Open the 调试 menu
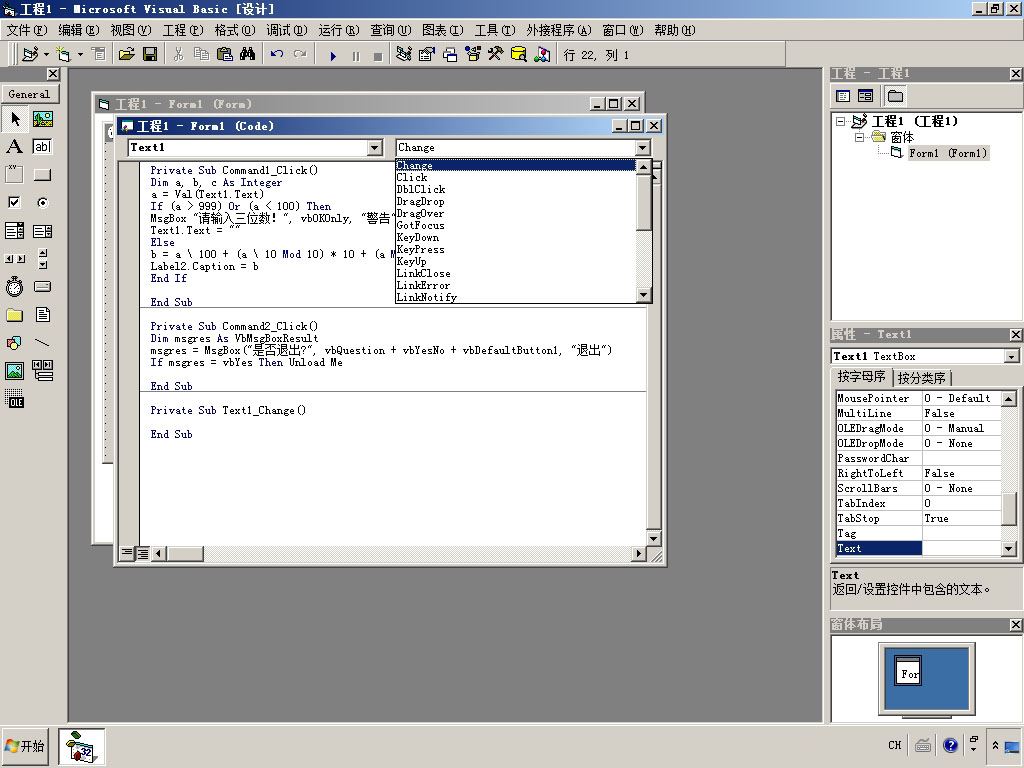The width and height of the screenshot is (1024, 768). tap(287, 30)
